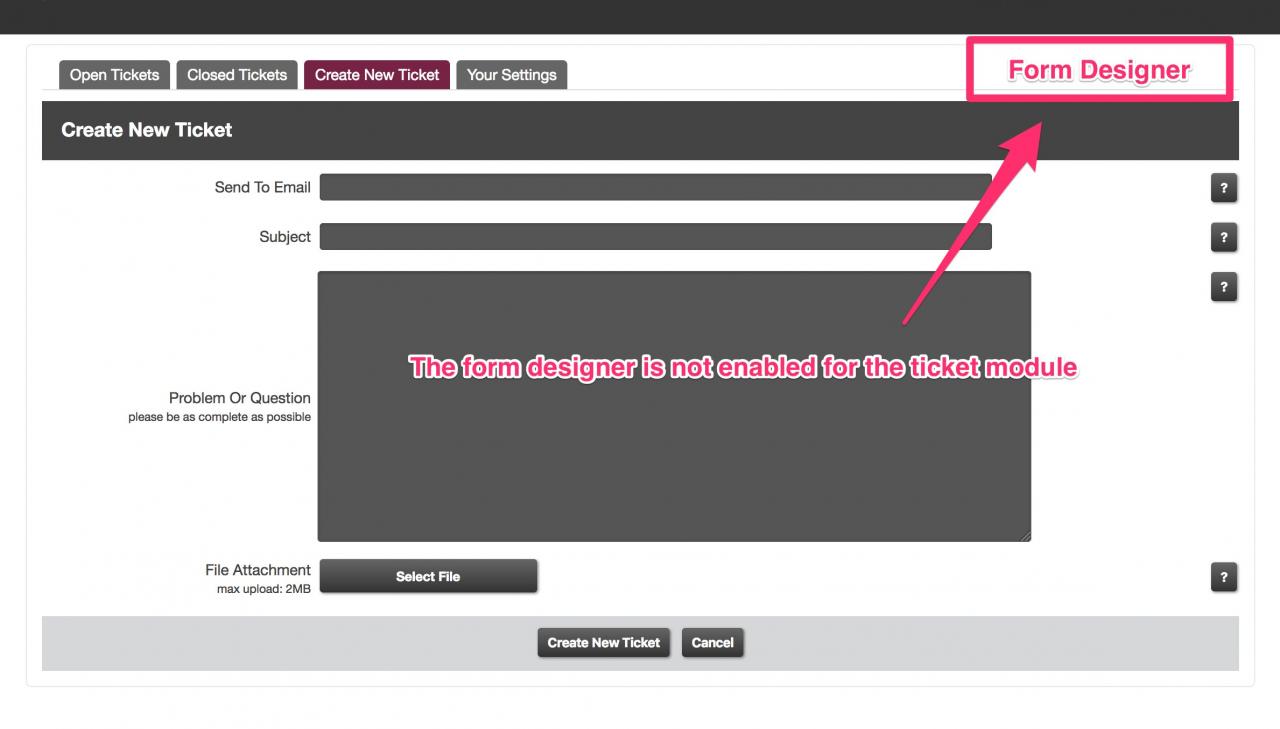
Task: Click the Send To Email input field
Action: click(x=656, y=187)
